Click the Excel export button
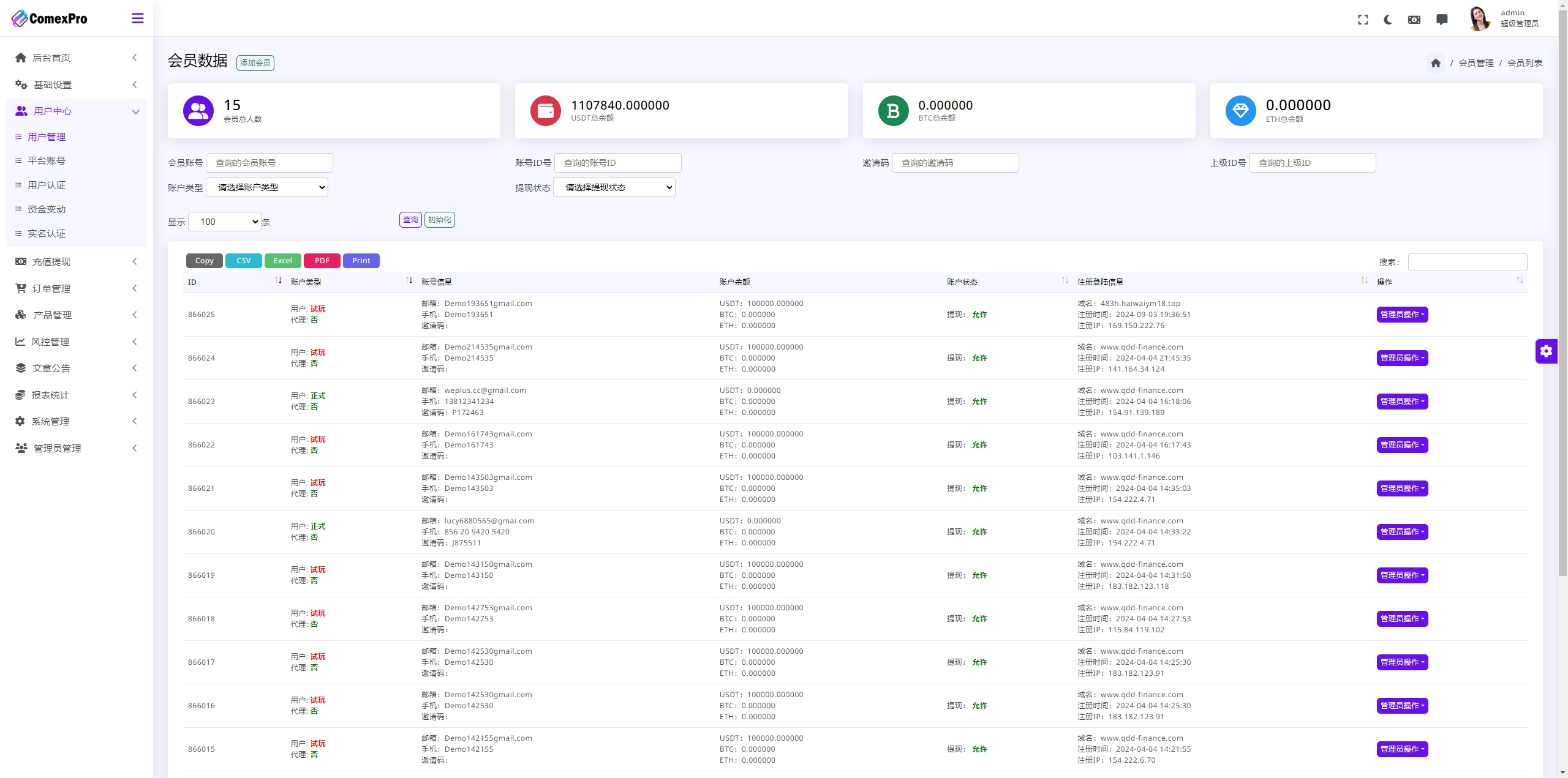1568x778 pixels. point(281,260)
